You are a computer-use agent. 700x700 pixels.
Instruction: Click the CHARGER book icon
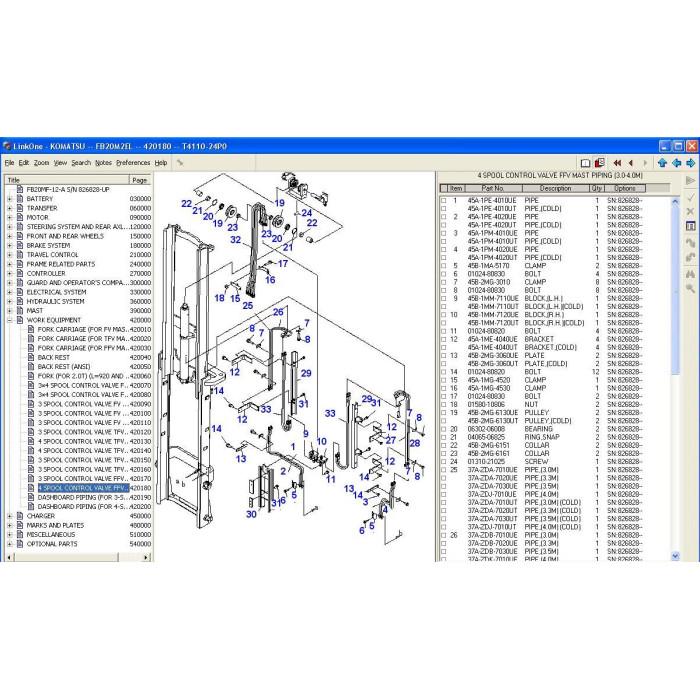click(x=20, y=516)
